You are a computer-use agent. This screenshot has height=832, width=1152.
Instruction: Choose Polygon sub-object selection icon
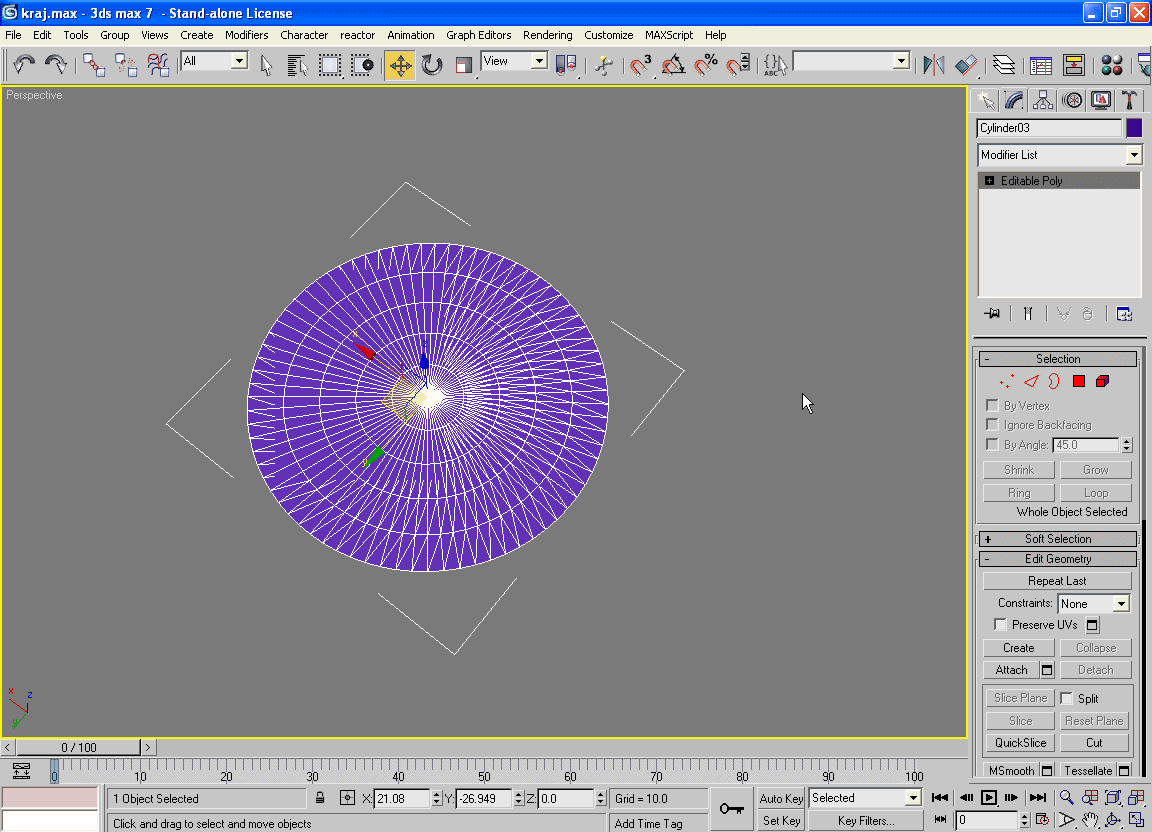click(1079, 381)
